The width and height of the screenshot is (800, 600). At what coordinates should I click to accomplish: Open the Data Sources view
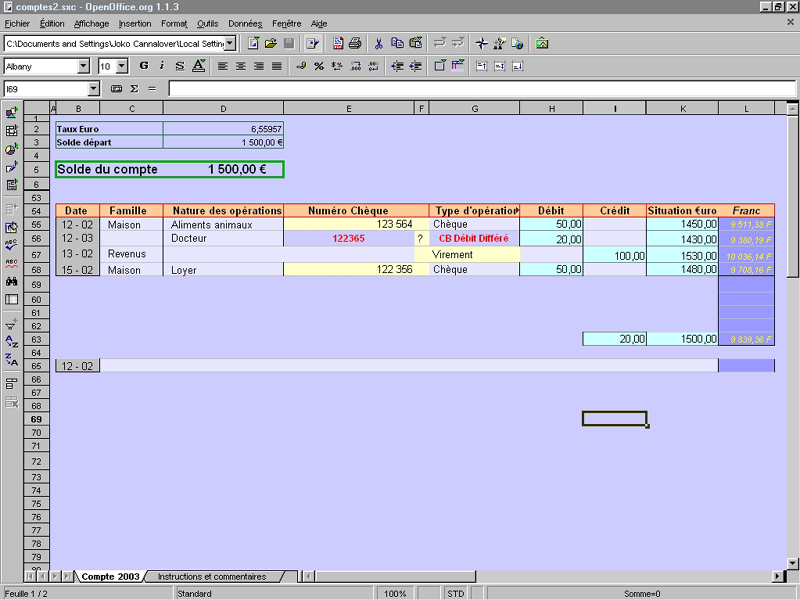coord(12,299)
